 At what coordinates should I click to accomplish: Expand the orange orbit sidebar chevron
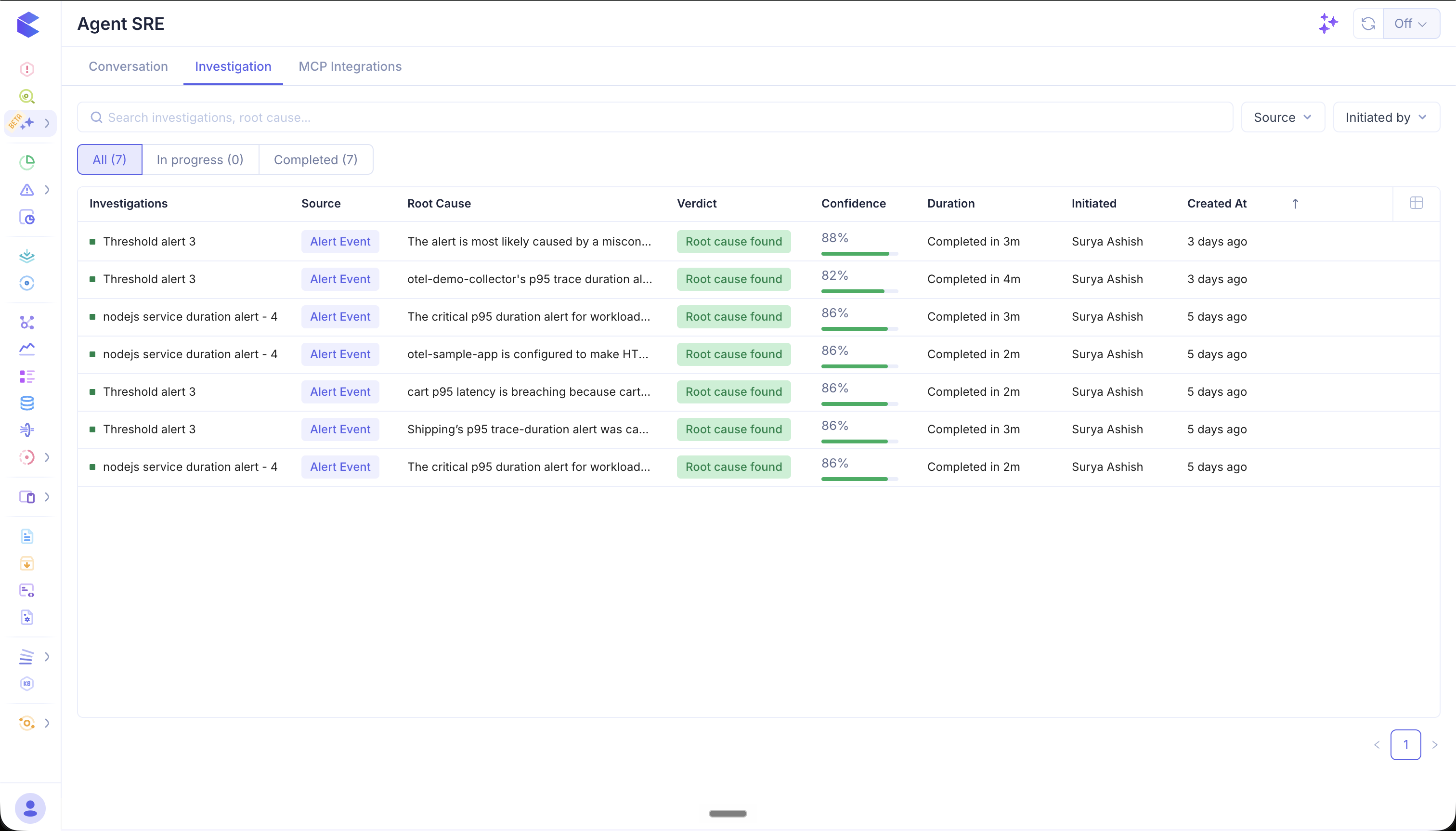click(x=47, y=723)
